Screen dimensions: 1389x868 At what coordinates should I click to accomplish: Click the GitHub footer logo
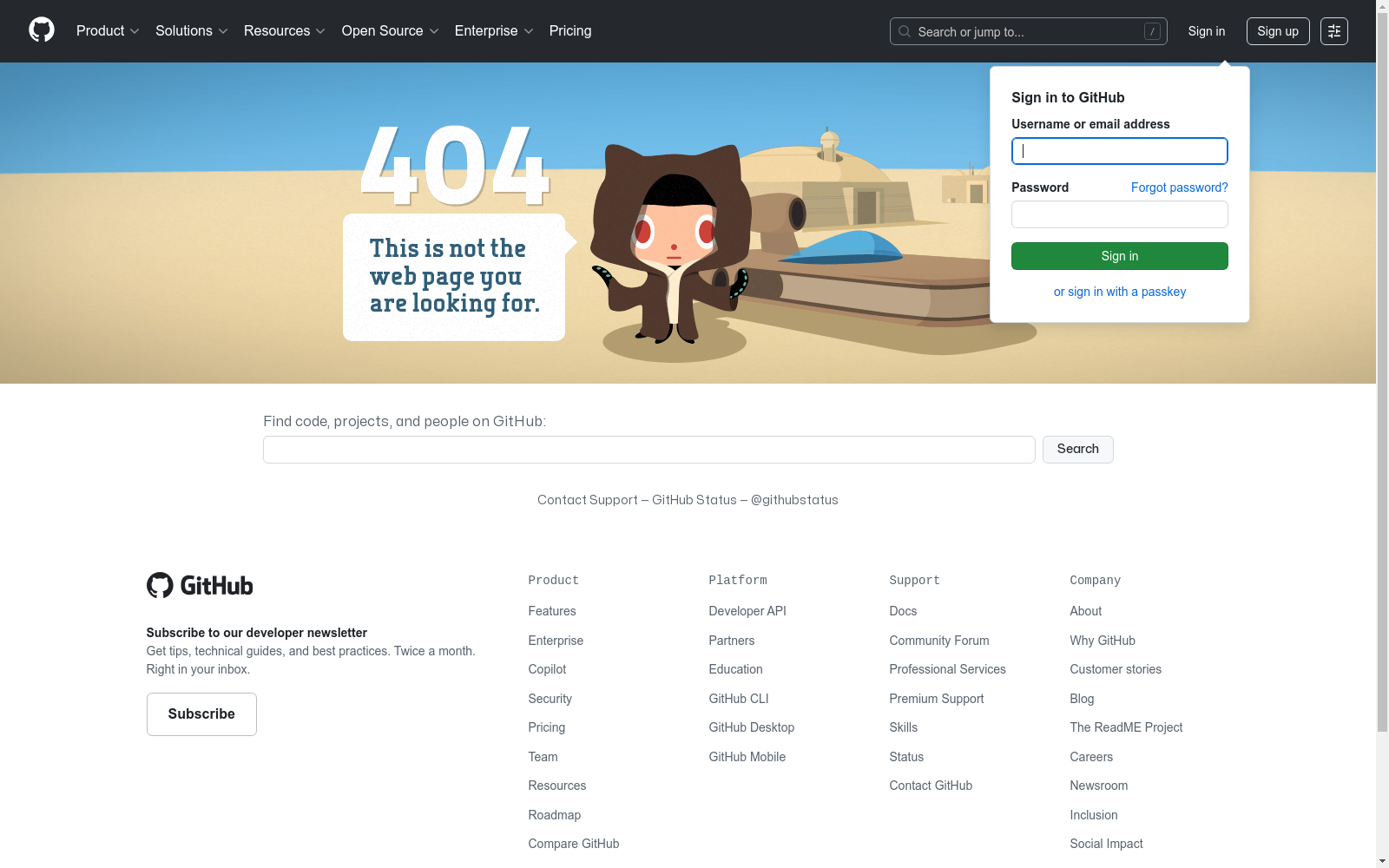click(200, 585)
